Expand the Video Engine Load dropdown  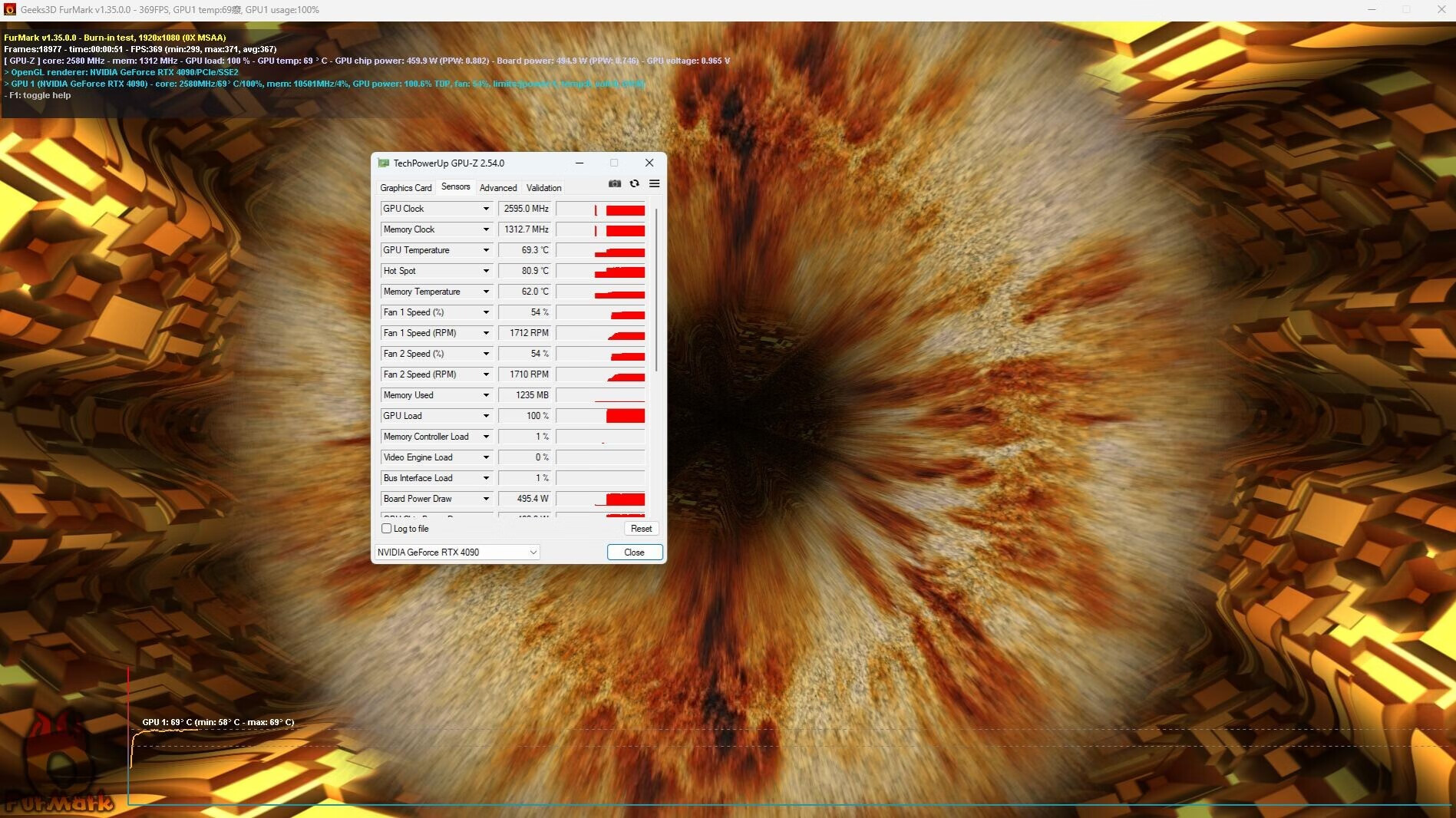486,457
